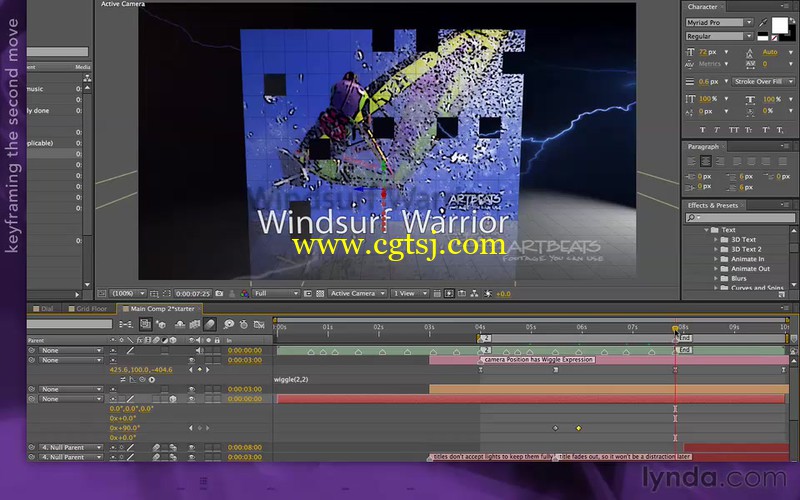Switch to the Dial timeline tab
This screenshot has height=500, width=800.
point(44,309)
